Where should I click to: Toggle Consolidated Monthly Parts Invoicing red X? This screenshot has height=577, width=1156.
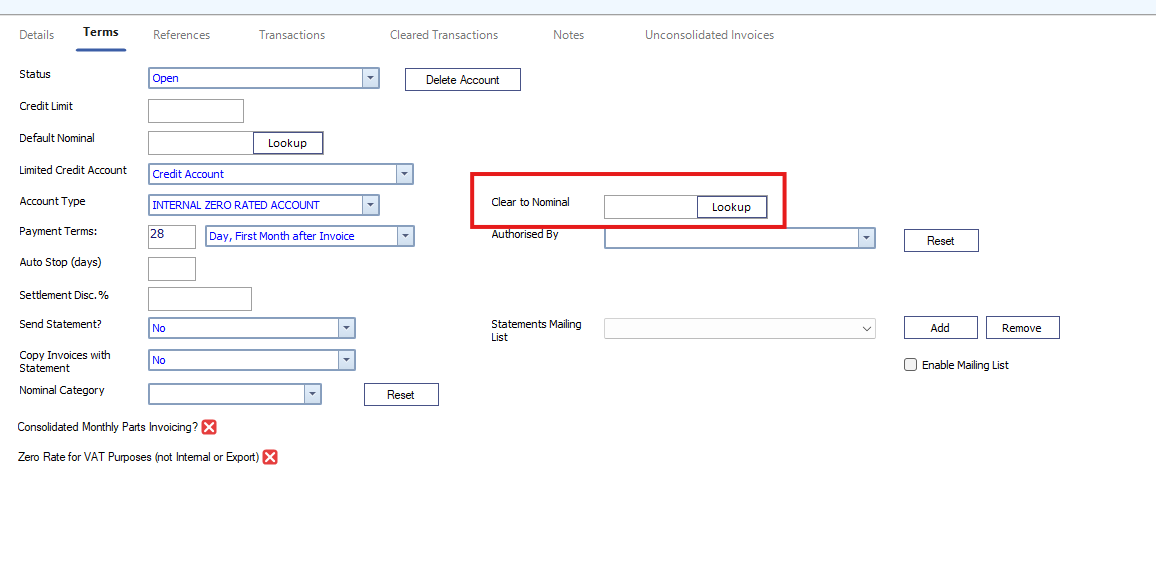click(x=209, y=427)
